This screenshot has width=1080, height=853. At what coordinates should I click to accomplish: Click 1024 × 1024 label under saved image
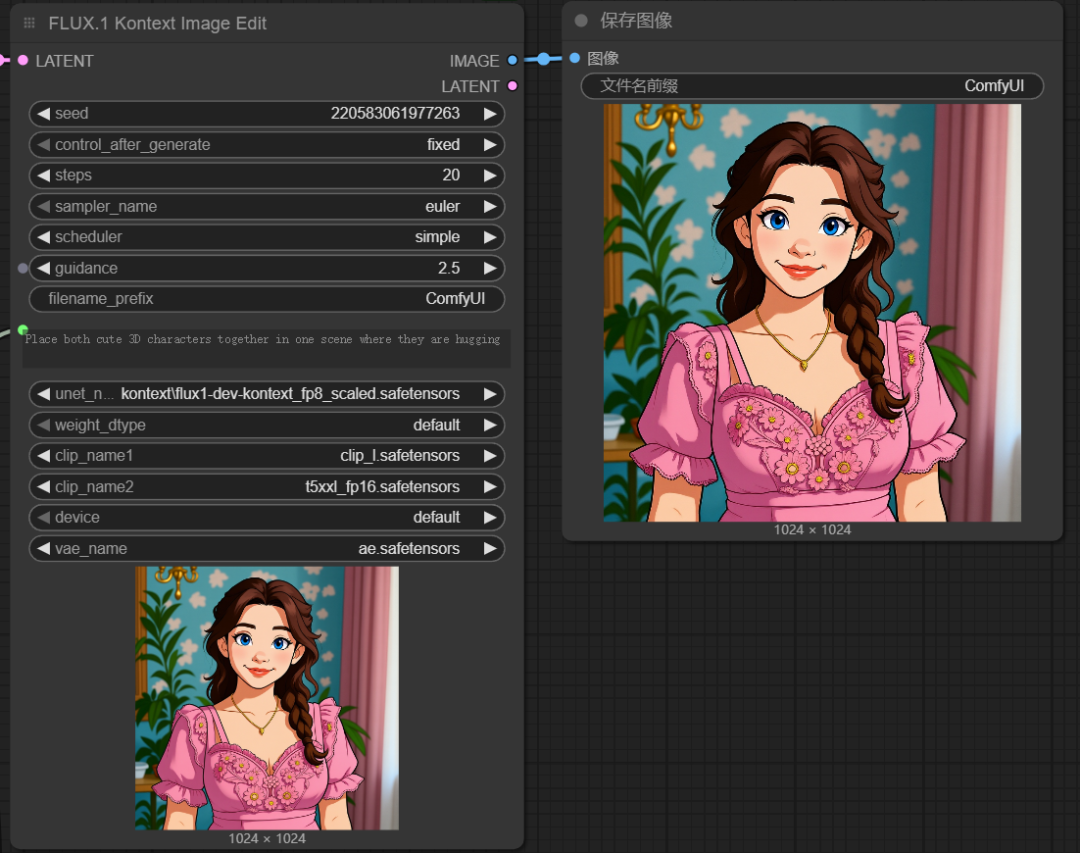pos(812,530)
